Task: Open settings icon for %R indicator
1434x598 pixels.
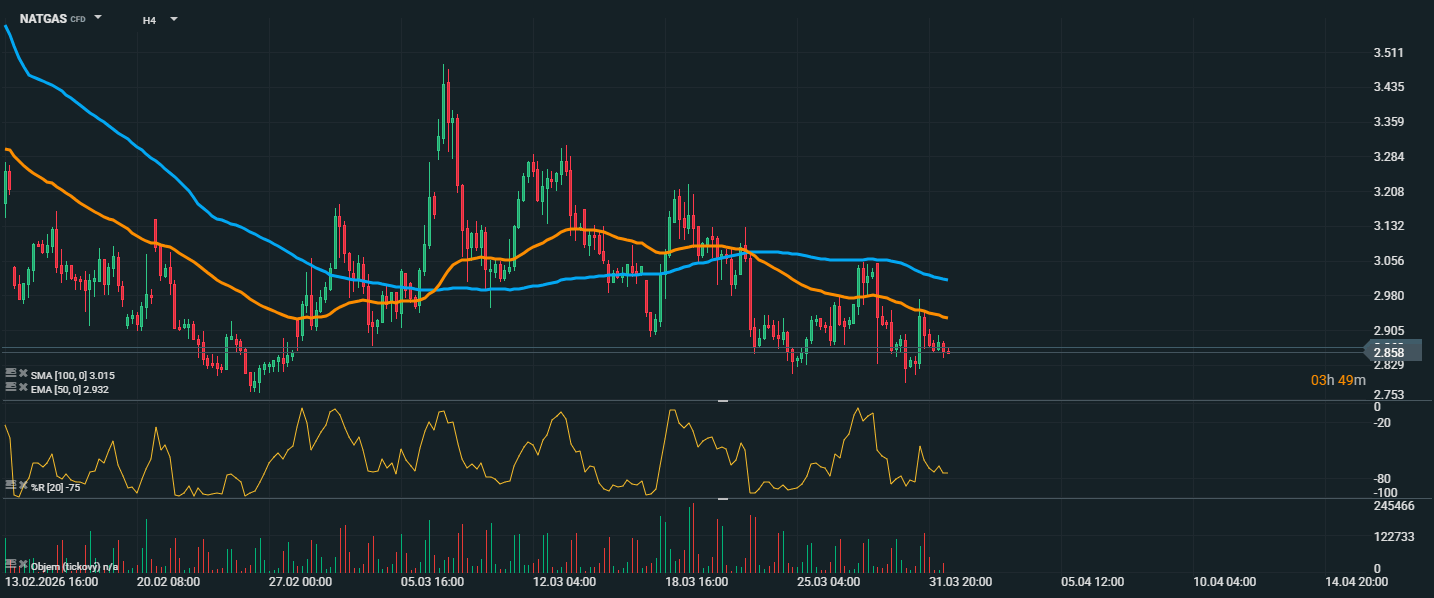Action: coord(11,485)
